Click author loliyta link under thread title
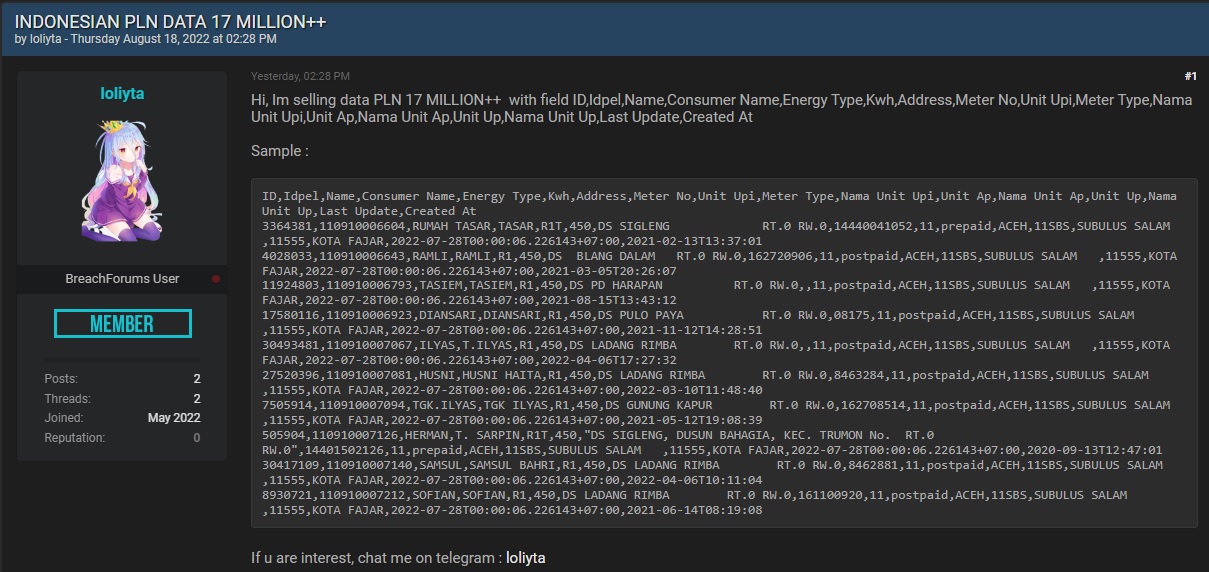 (x=44, y=39)
